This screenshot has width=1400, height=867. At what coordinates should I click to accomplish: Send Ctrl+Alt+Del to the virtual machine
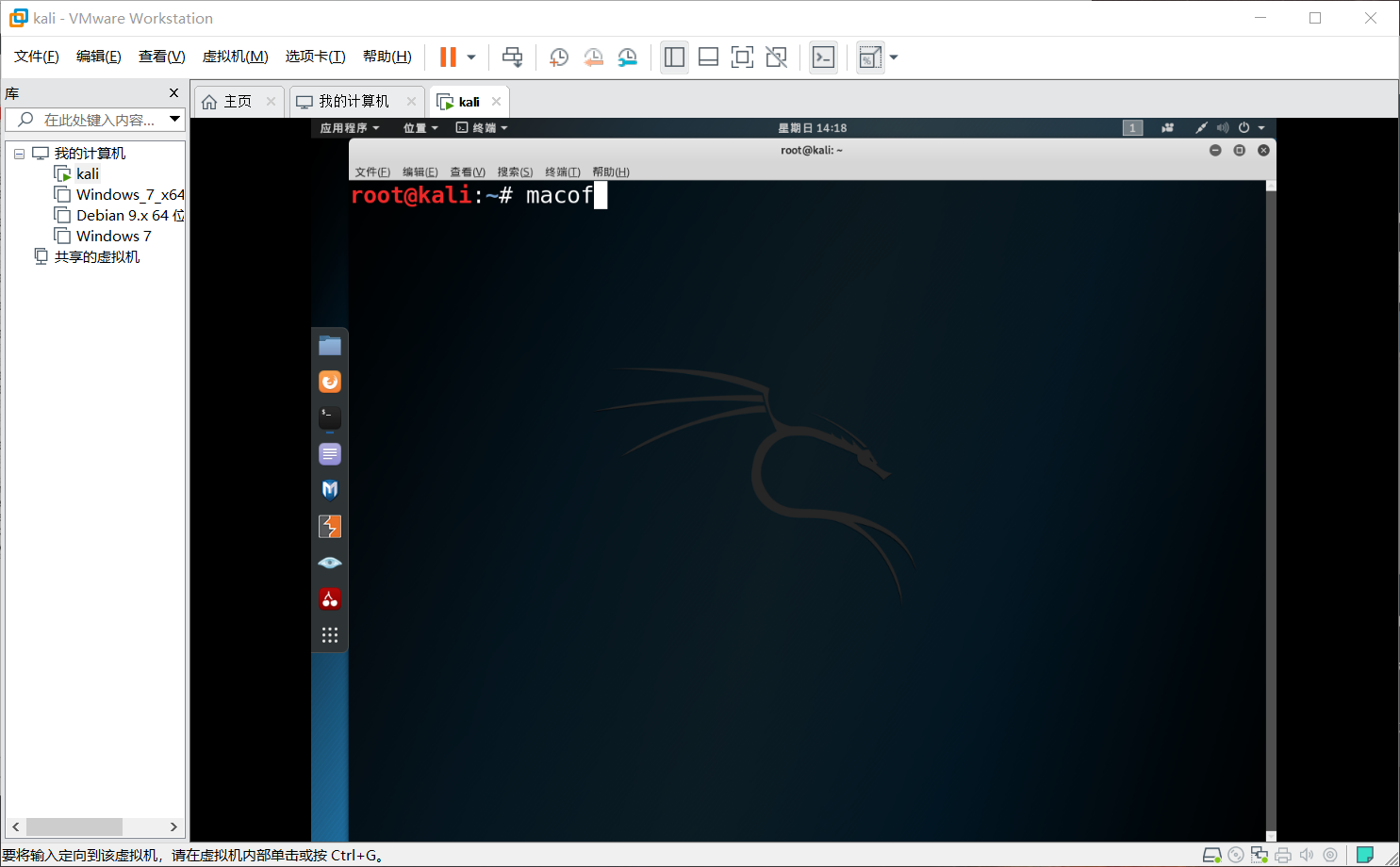click(512, 57)
